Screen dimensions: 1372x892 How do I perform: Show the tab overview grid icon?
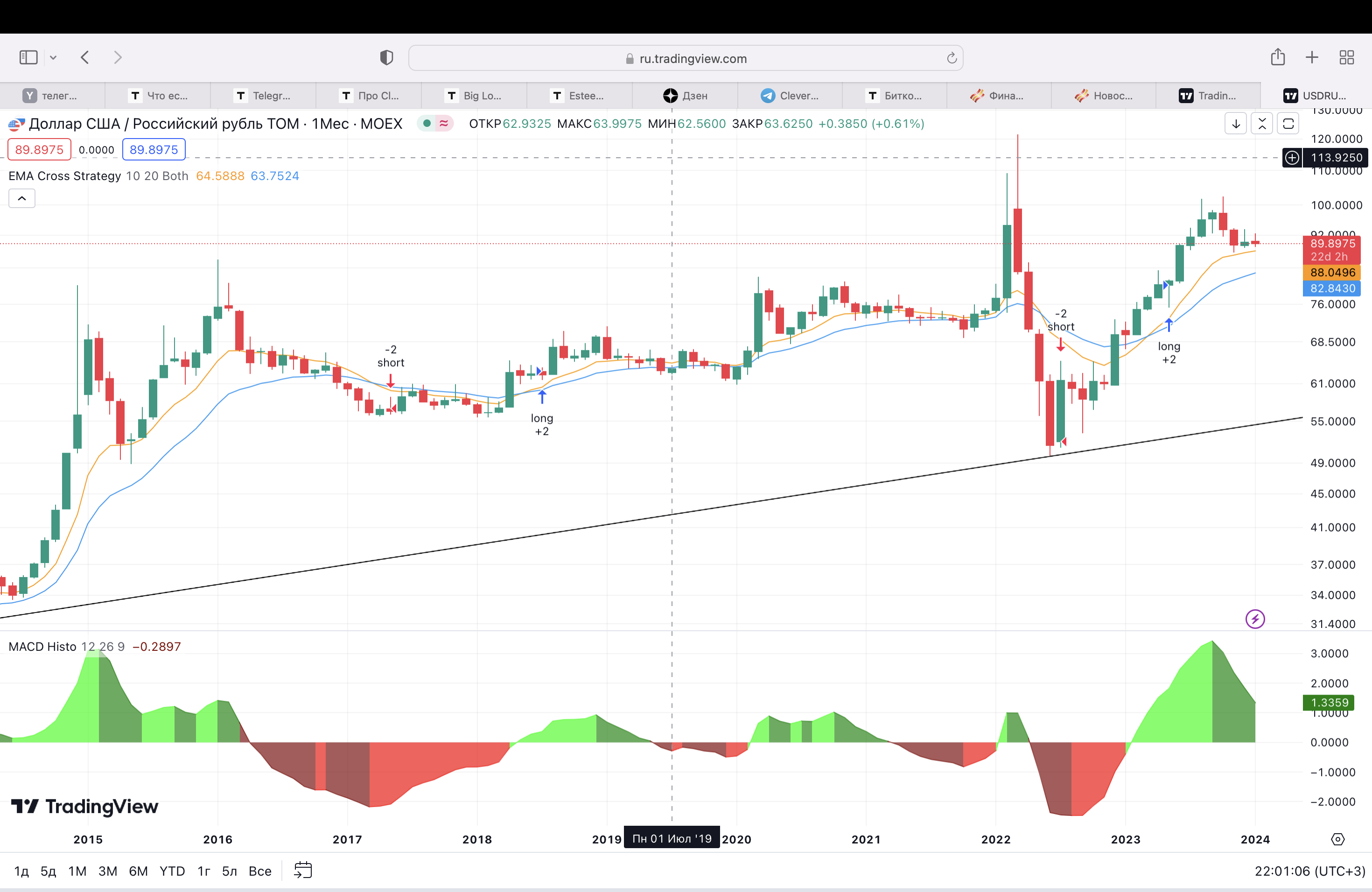[1346, 58]
